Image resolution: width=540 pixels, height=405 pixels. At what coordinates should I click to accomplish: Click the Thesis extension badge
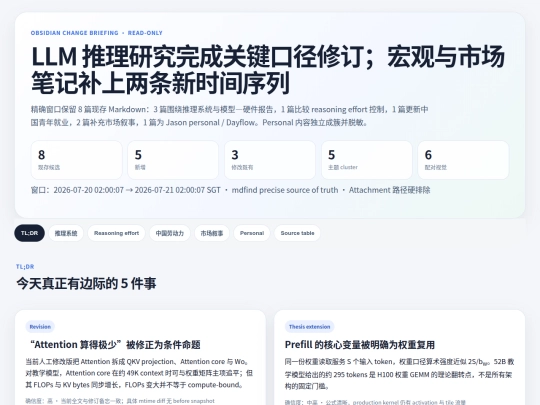[x=309, y=327]
